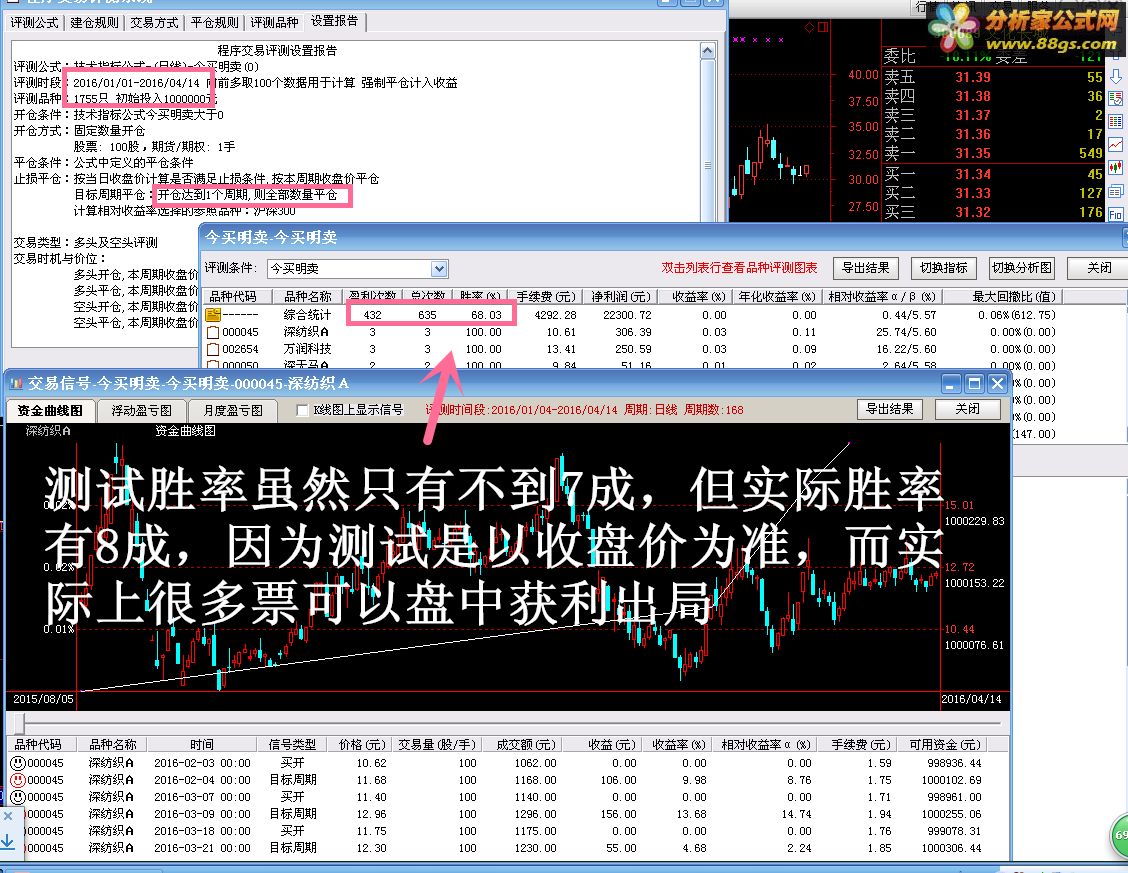
Task: Click the 切换指标 button
Action: (x=943, y=268)
